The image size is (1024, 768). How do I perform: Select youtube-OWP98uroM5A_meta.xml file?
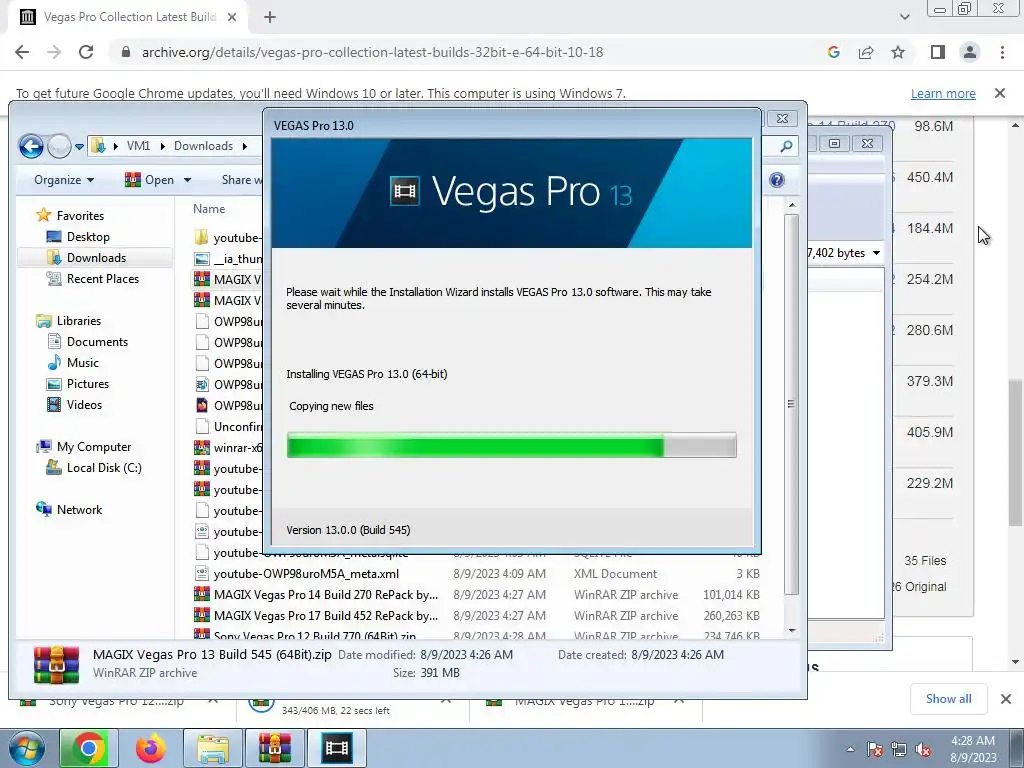tap(306, 573)
